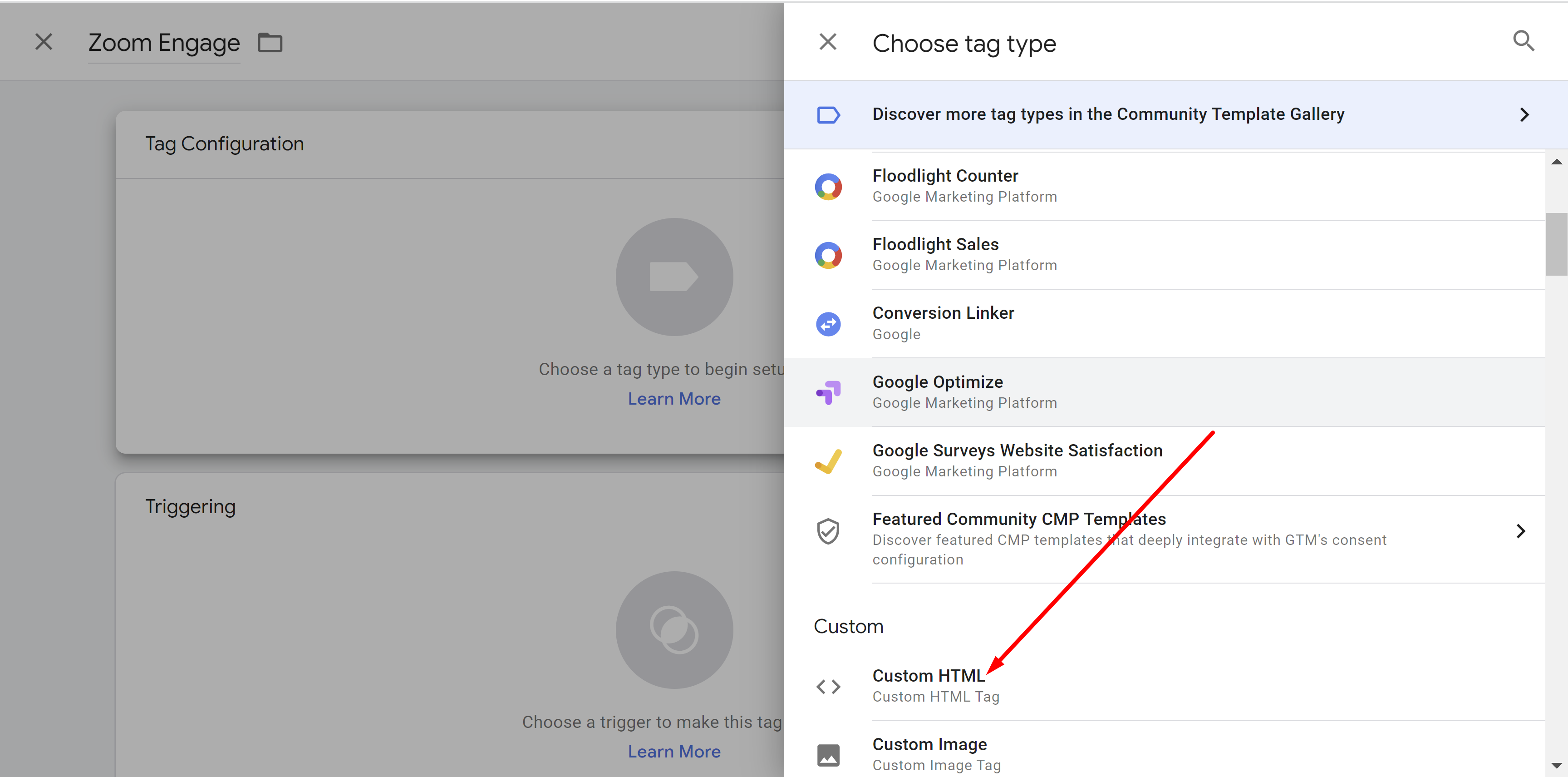This screenshot has width=1568, height=777.
Task: Click 'Custom HTML Tag' subtitle text
Action: 935,697
